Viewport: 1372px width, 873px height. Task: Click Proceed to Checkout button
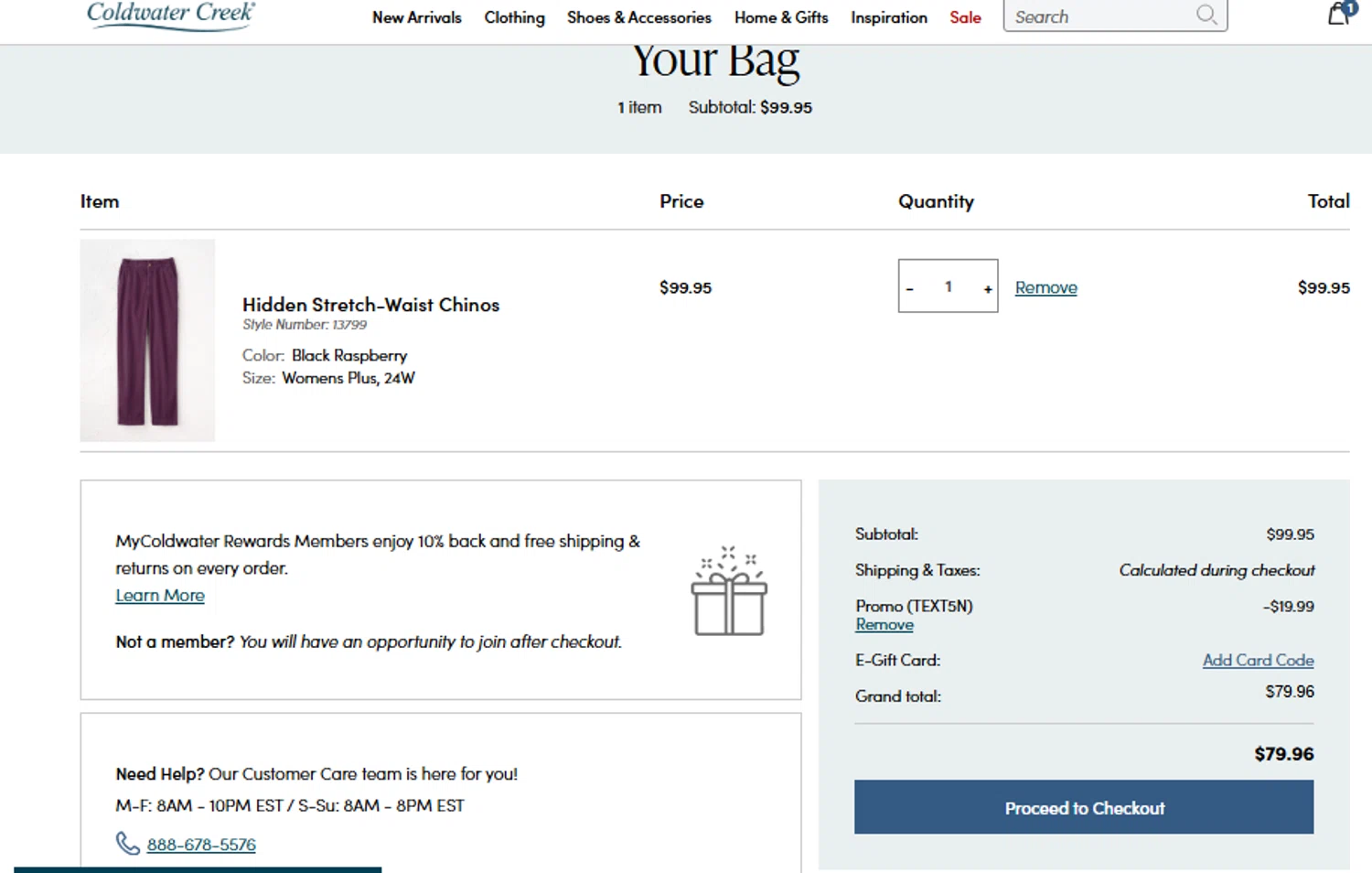pyautogui.click(x=1084, y=807)
